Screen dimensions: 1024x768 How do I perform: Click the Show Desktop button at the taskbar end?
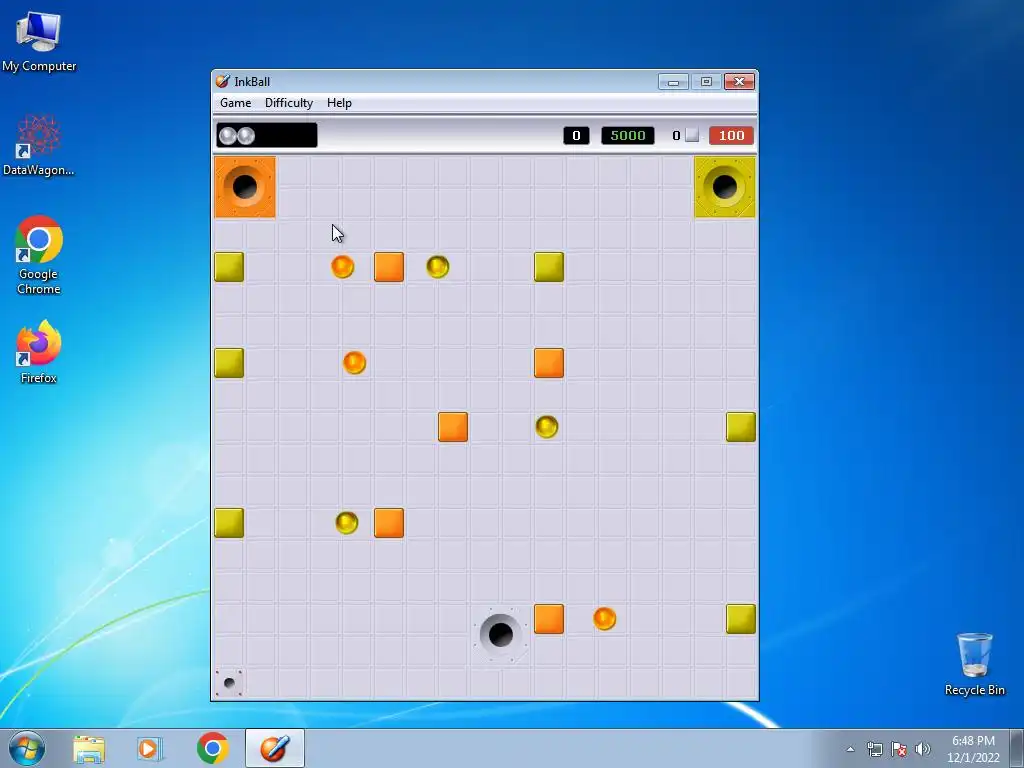coord(1016,748)
